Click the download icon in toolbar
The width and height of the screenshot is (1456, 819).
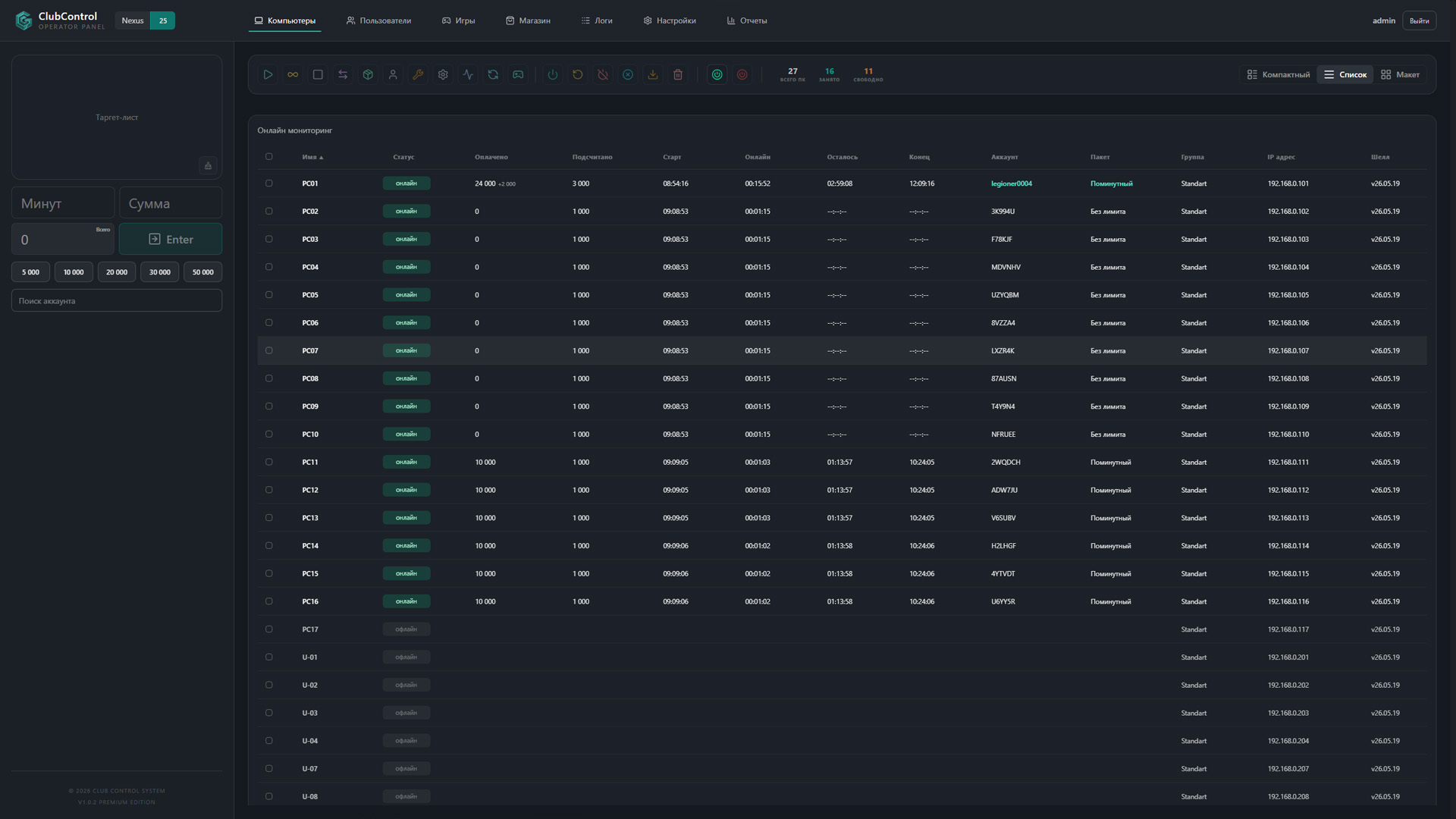tap(653, 74)
